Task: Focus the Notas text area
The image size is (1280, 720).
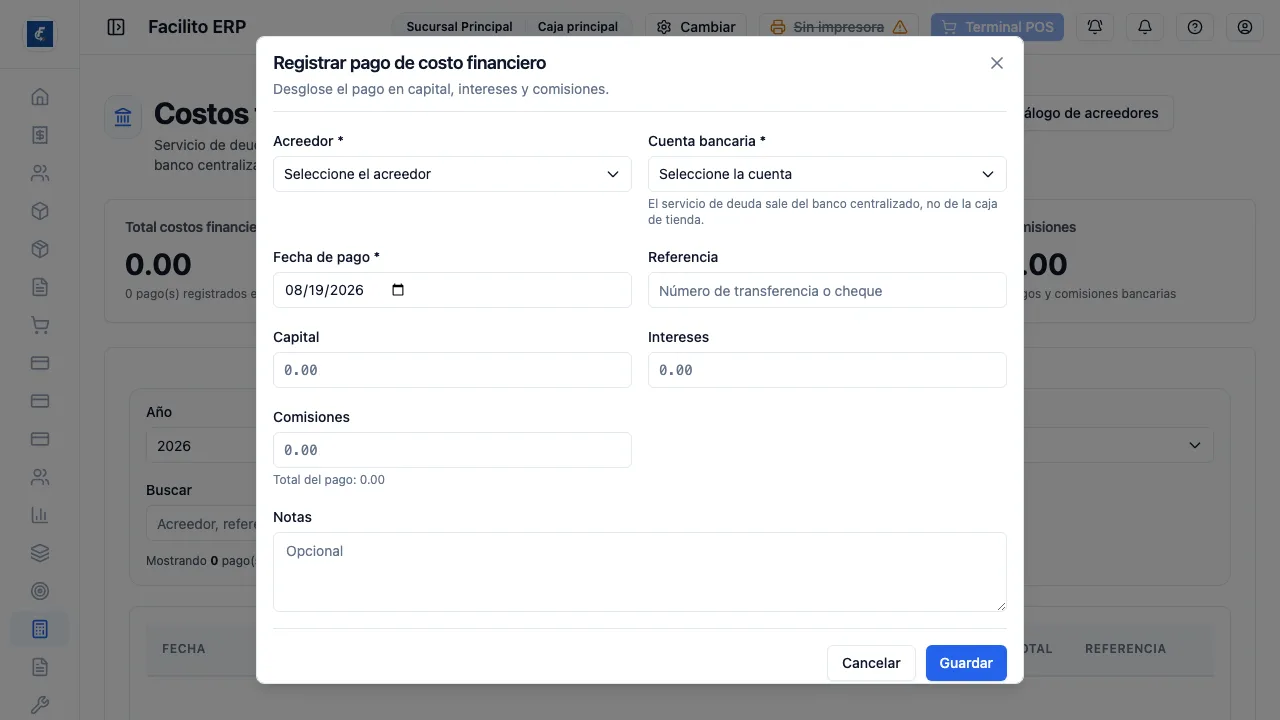Action: (640, 572)
